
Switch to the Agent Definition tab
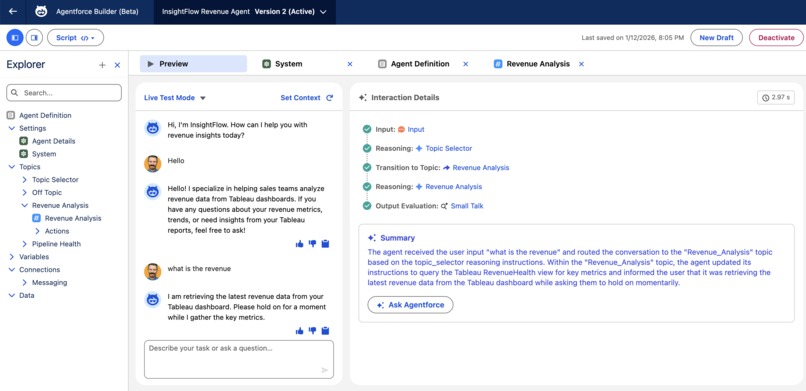tap(419, 64)
